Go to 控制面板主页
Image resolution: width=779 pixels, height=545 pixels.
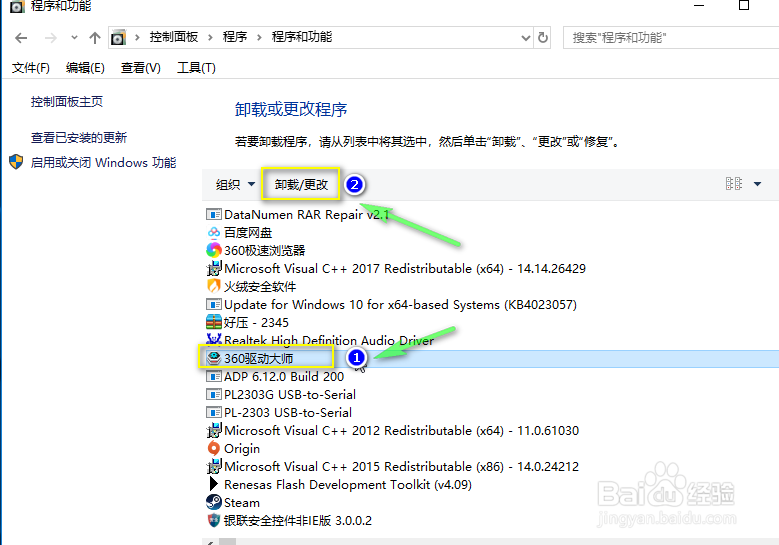point(67,102)
